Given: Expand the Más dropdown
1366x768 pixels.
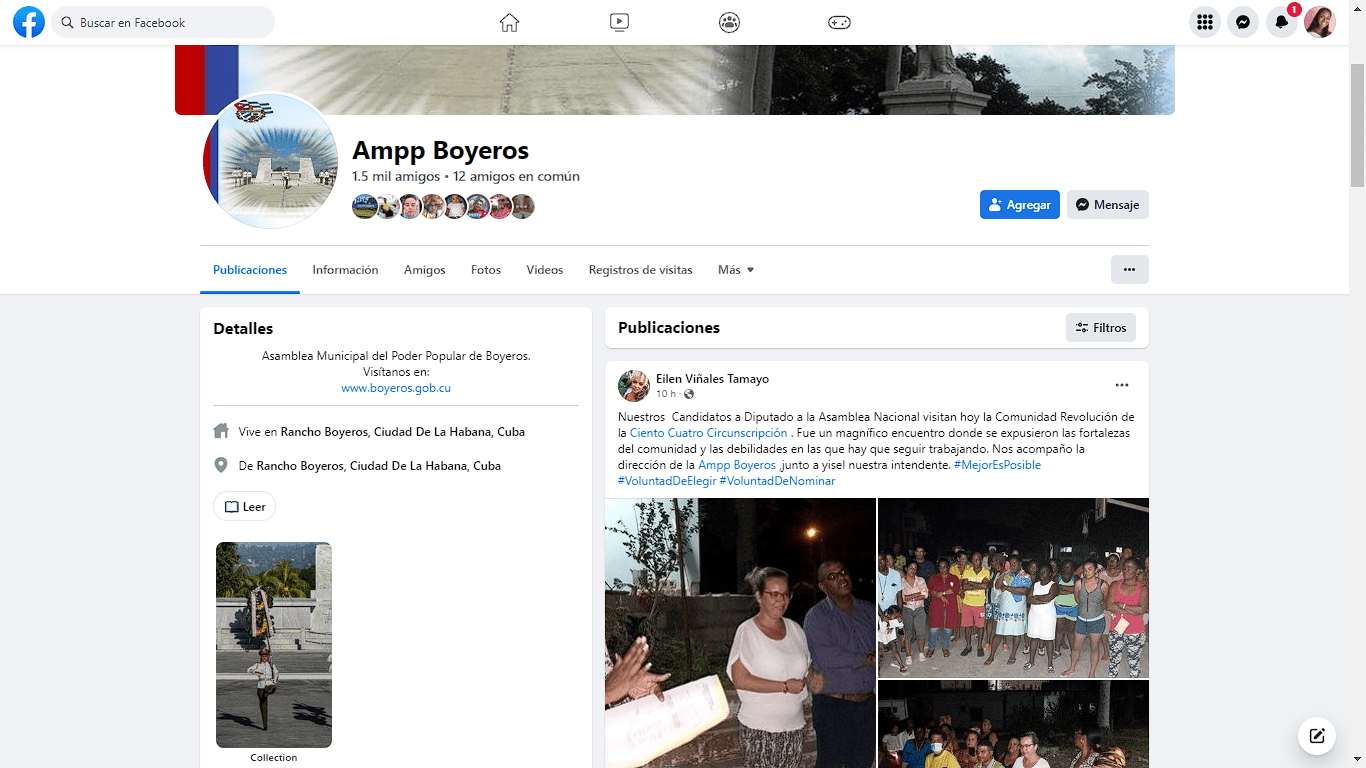Looking at the screenshot, I should pyautogui.click(x=736, y=270).
